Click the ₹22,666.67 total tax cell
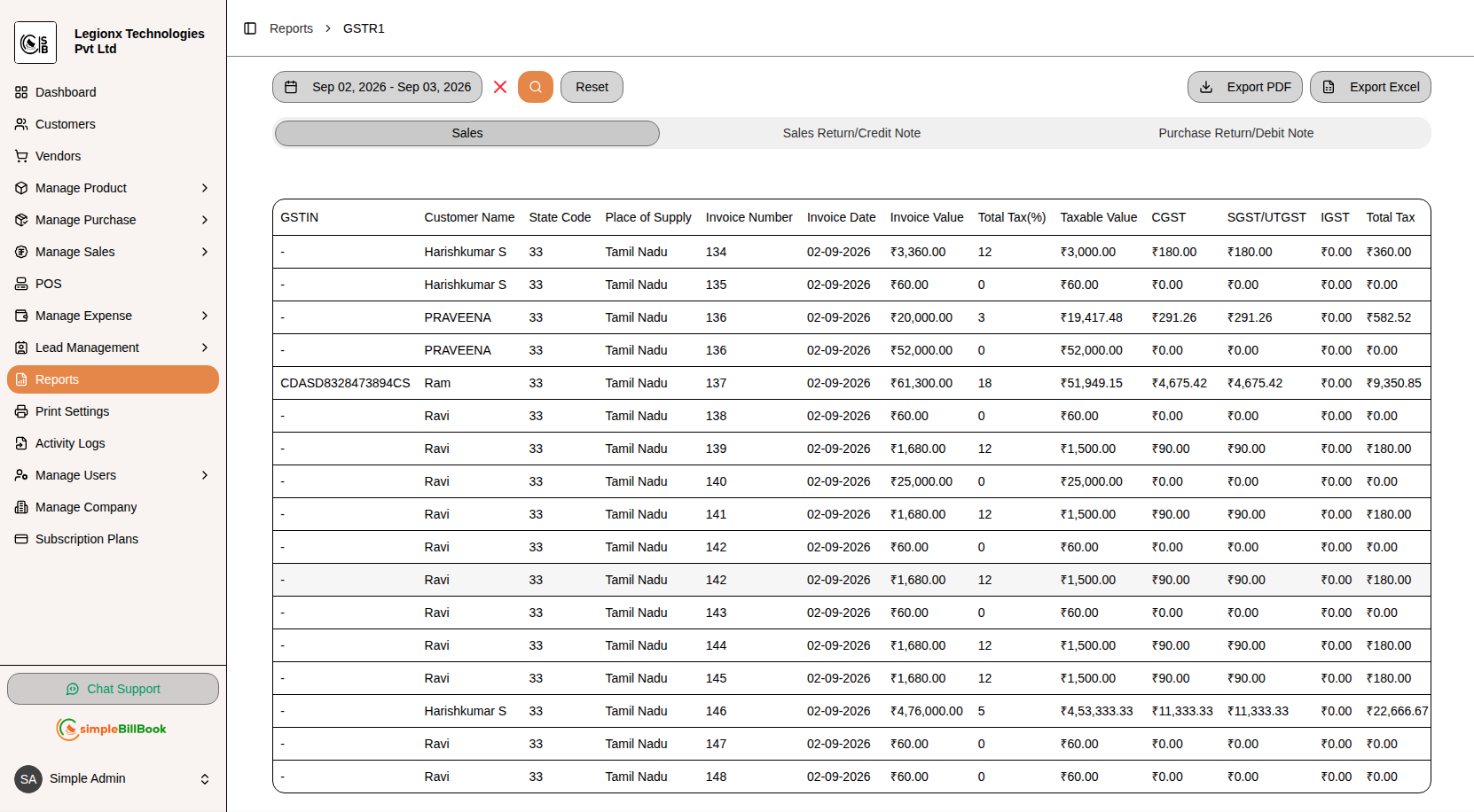This screenshot has width=1474, height=812. [1397, 711]
